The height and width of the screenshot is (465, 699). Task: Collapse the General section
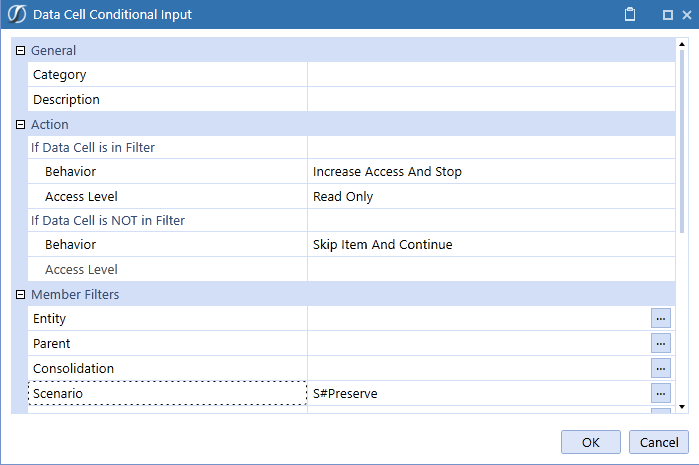[x=20, y=50]
